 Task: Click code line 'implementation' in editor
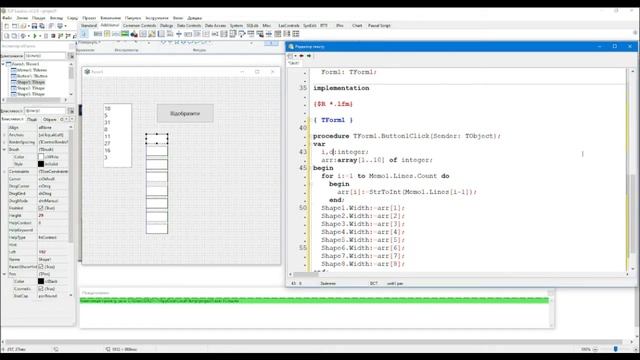tap(341, 88)
